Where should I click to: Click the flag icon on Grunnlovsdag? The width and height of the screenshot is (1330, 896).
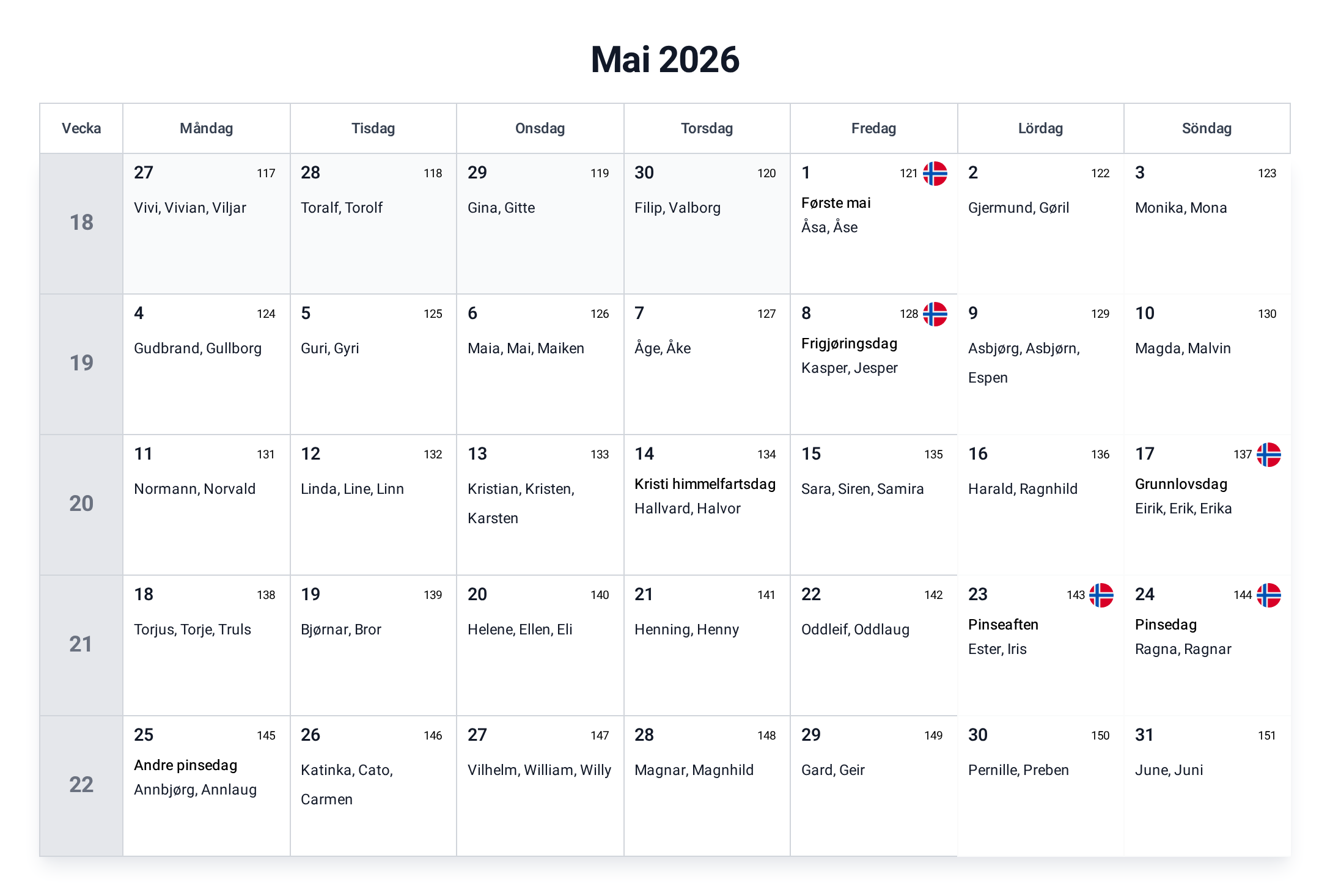coord(1268,455)
